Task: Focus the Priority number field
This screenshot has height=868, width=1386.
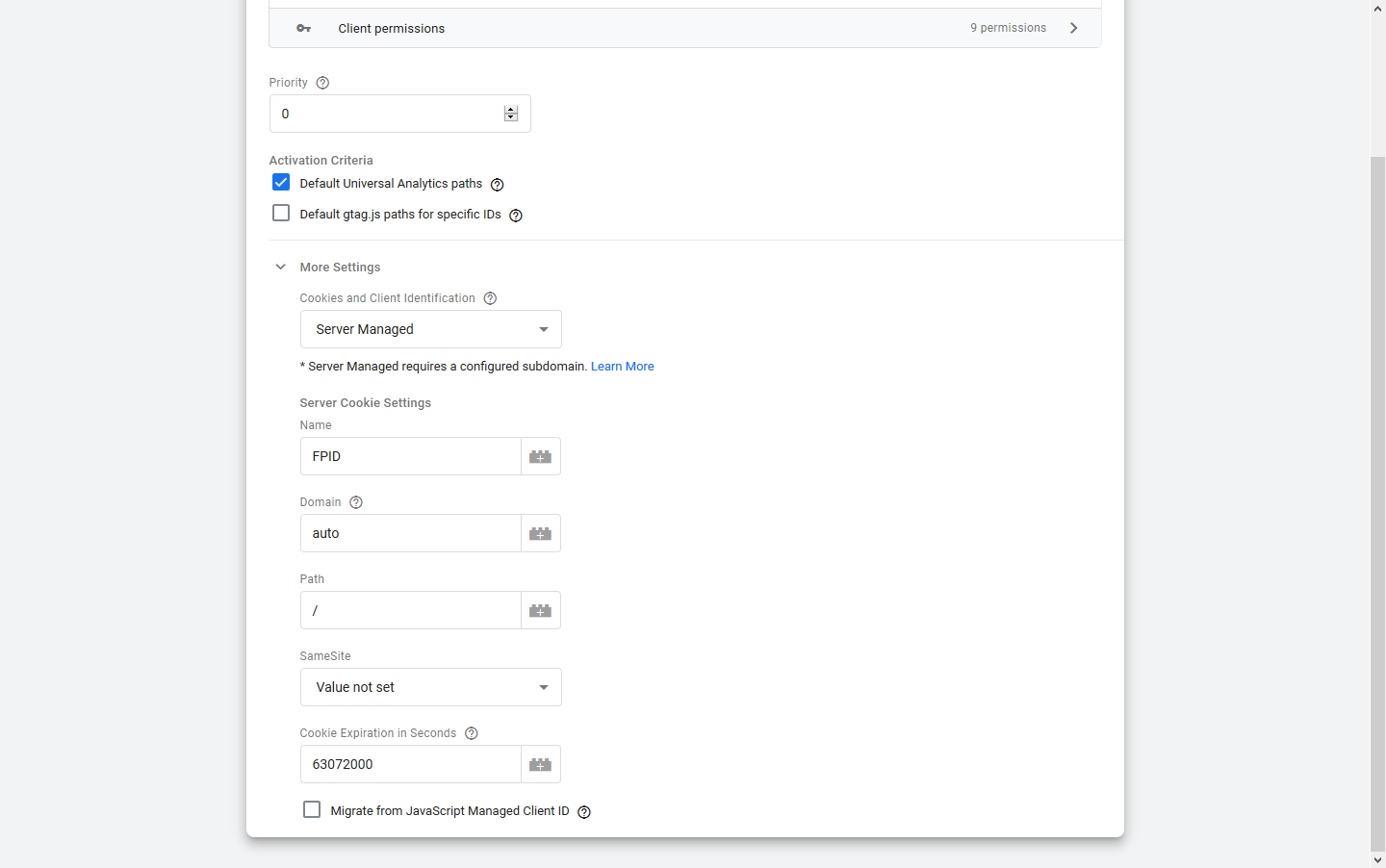Action: pyautogui.click(x=399, y=114)
